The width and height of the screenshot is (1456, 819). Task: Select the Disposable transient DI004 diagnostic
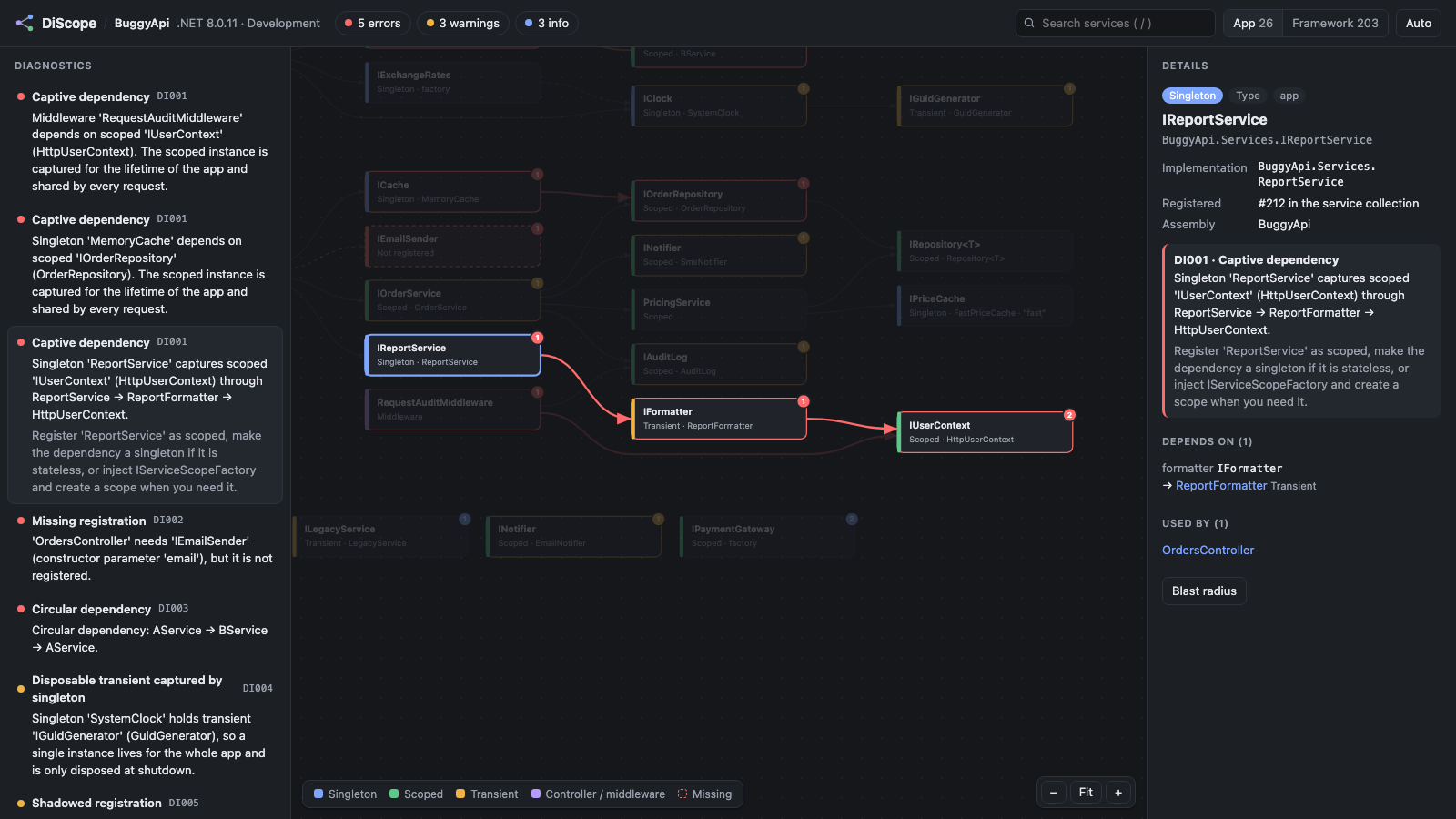click(x=145, y=725)
